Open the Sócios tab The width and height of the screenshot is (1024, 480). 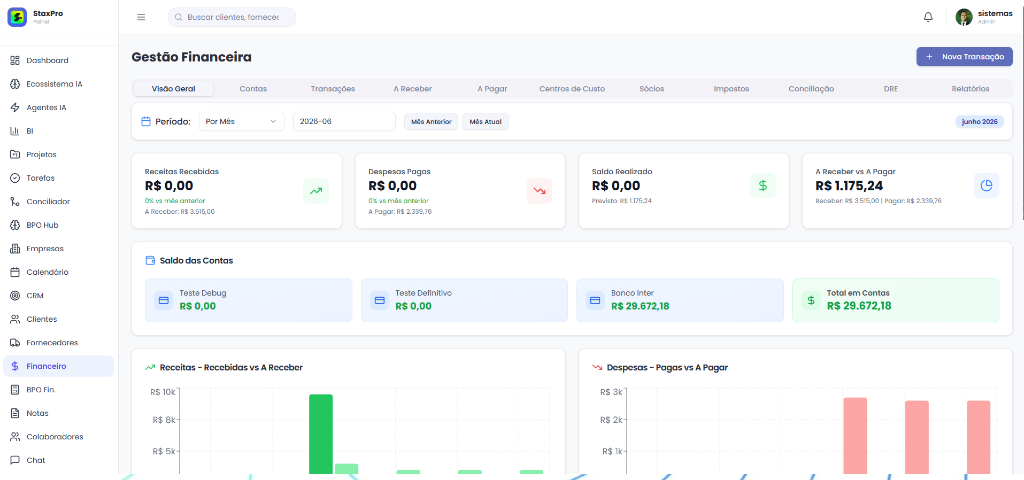(652, 88)
